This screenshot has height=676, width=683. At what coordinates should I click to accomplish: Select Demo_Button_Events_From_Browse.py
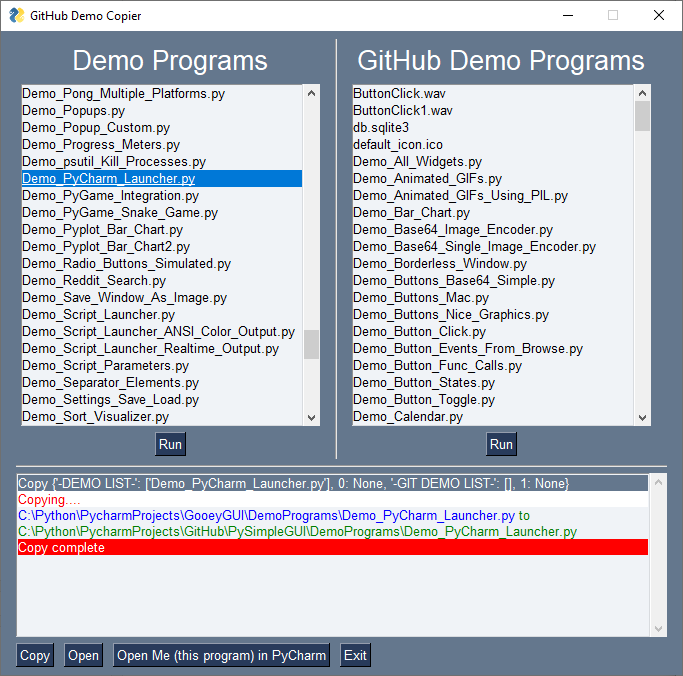pos(493,348)
